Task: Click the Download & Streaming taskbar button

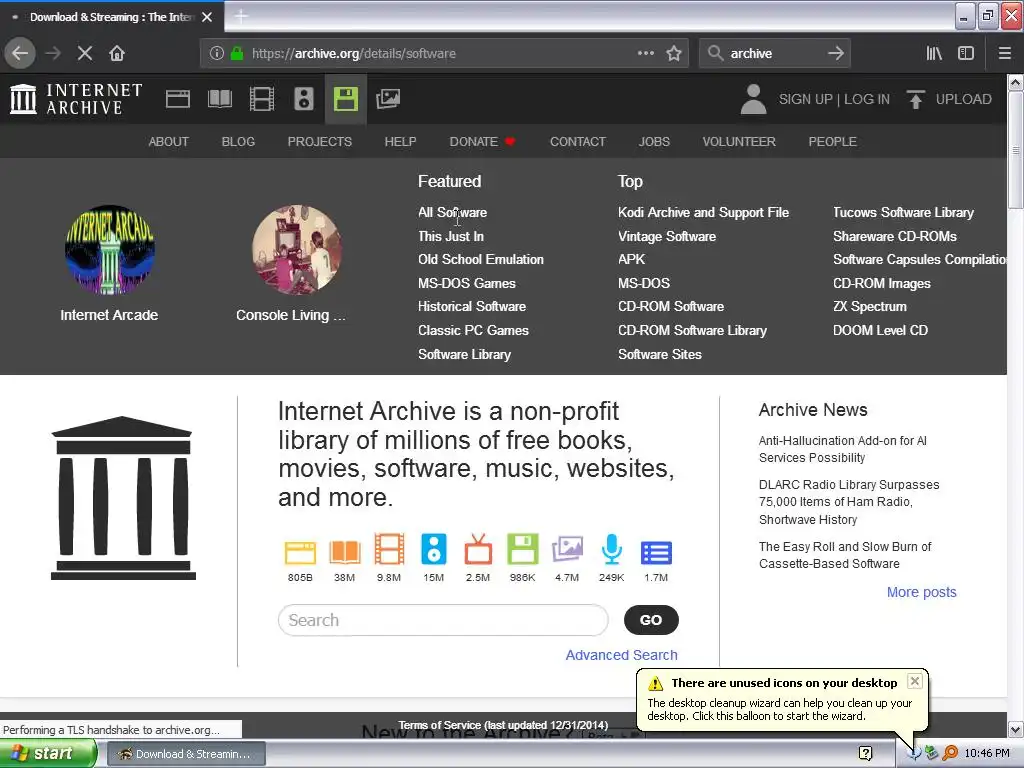Action: 186,754
